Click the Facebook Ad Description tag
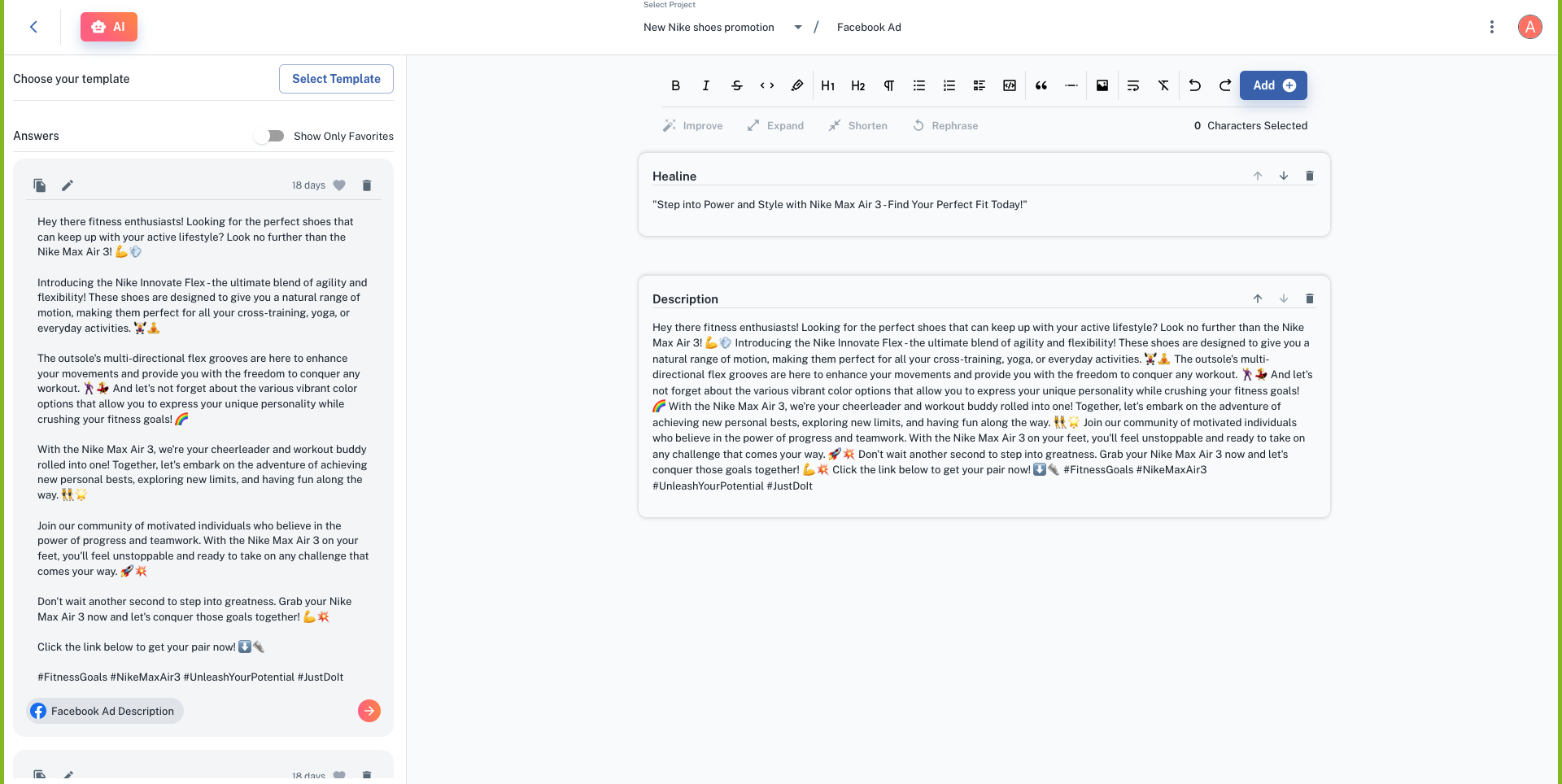 (105, 711)
